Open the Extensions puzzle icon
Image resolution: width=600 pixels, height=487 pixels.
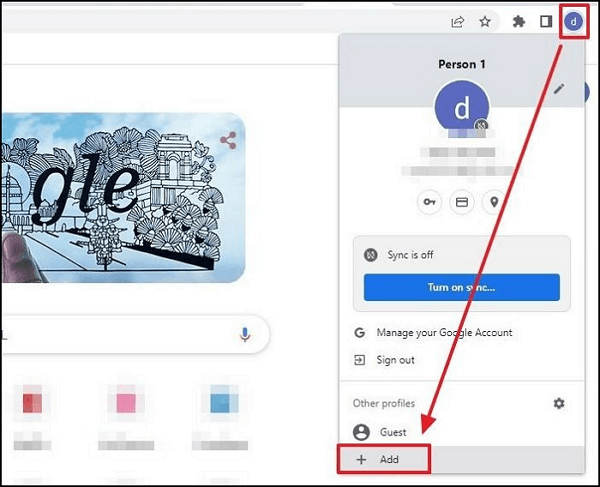[518, 21]
